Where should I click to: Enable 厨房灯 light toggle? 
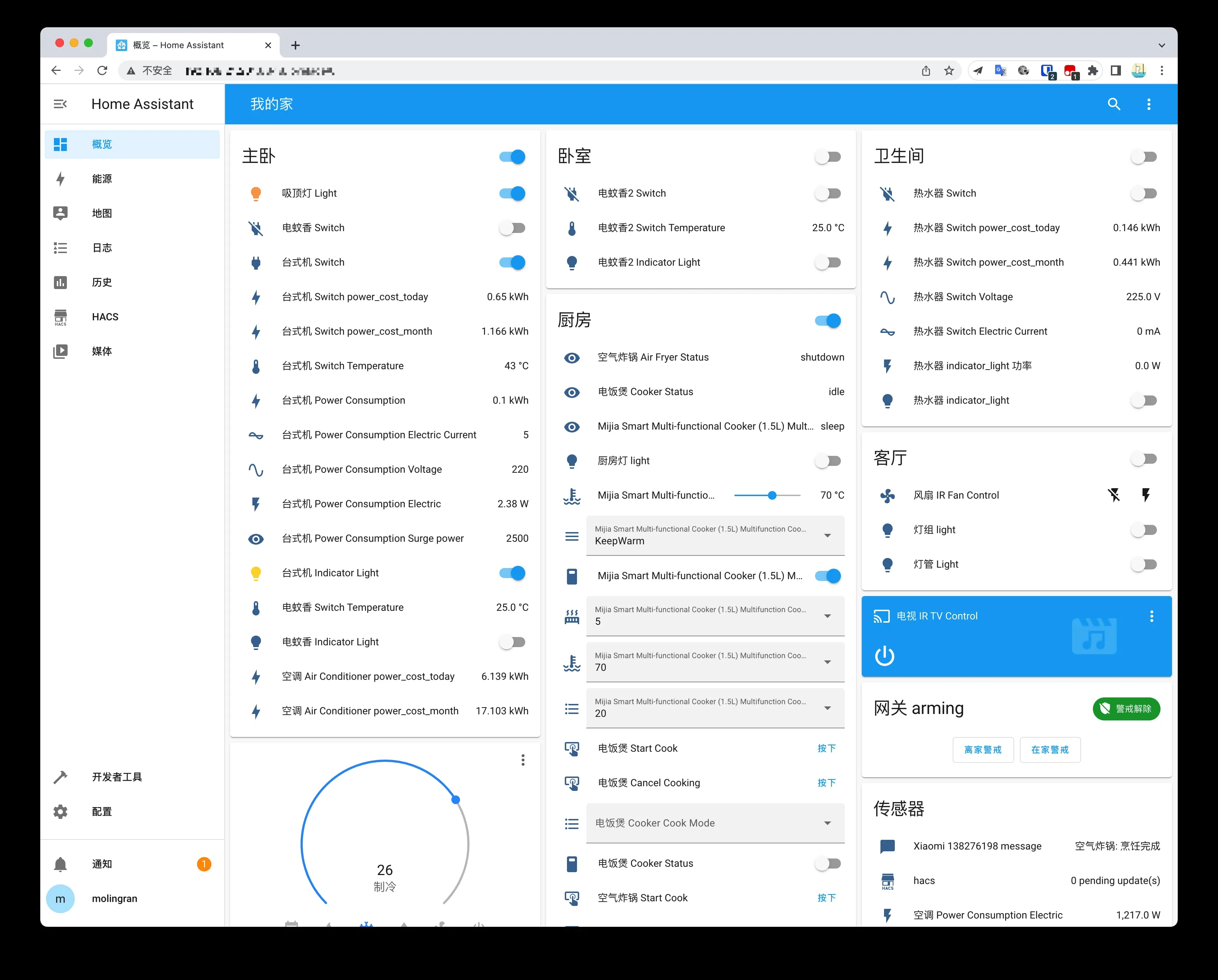tap(828, 461)
